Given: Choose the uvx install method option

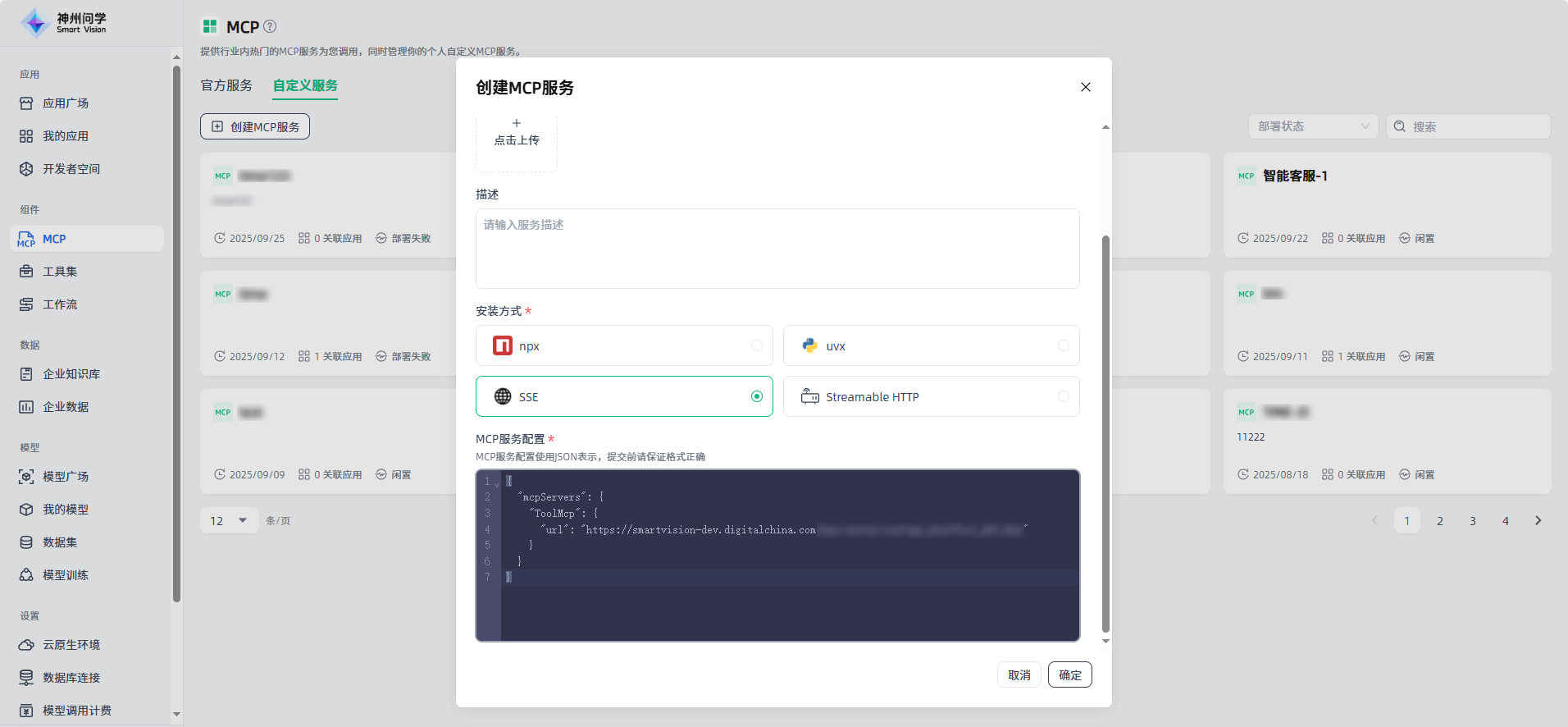Looking at the screenshot, I should (1063, 345).
